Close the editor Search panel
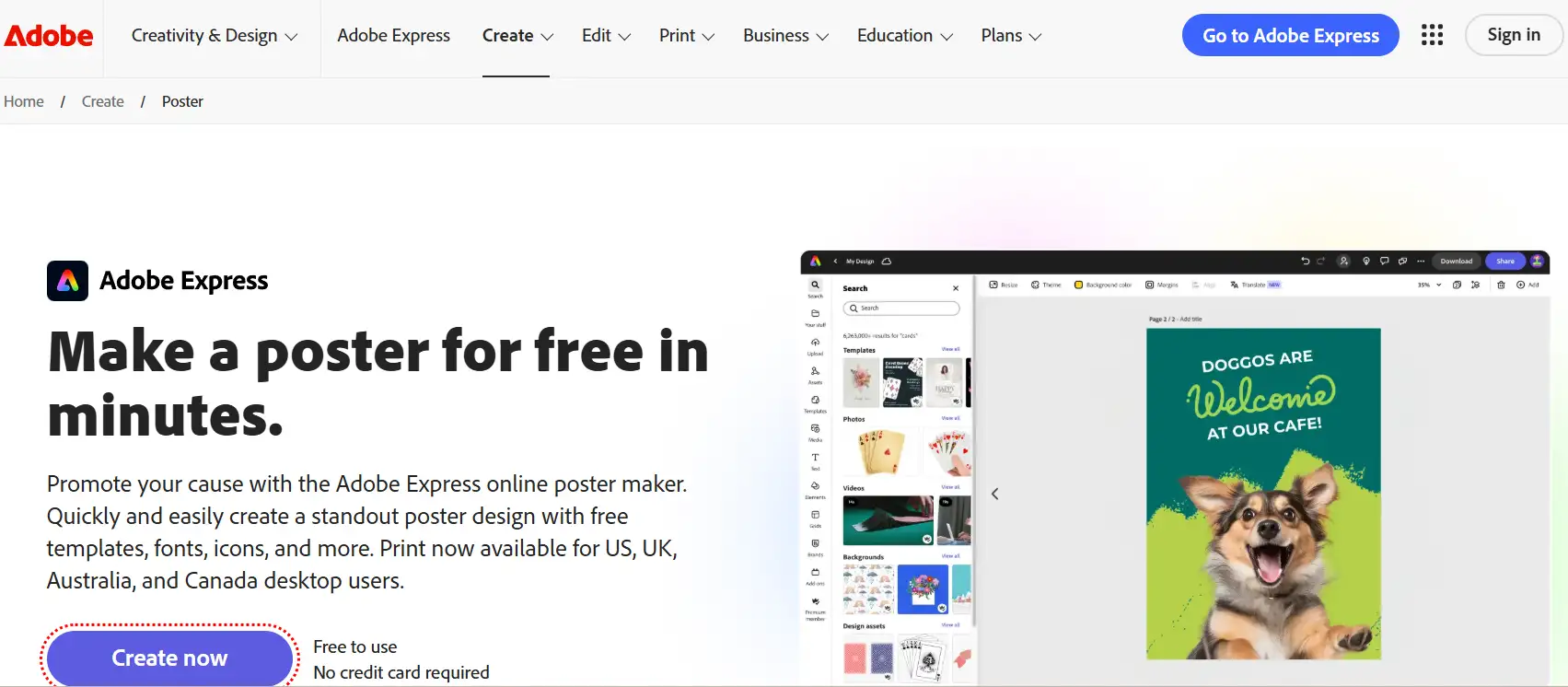The height and width of the screenshot is (687, 1568). tap(956, 288)
